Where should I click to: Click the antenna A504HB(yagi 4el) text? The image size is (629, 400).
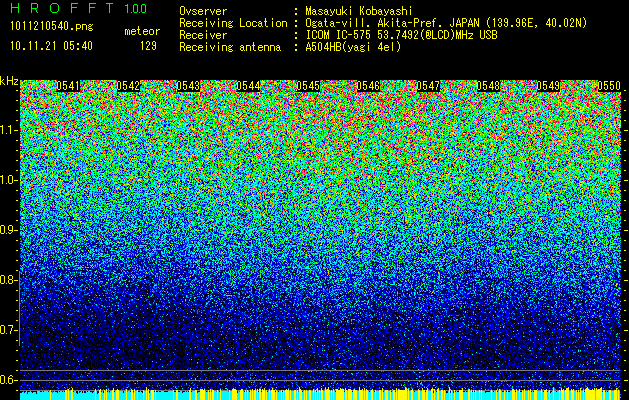click(353, 47)
